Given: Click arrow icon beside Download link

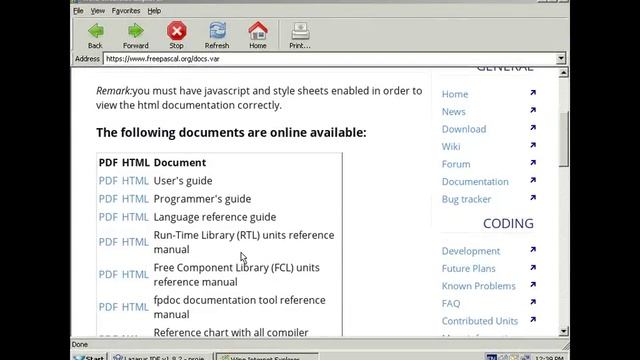Looking at the screenshot, I should tap(533, 128).
